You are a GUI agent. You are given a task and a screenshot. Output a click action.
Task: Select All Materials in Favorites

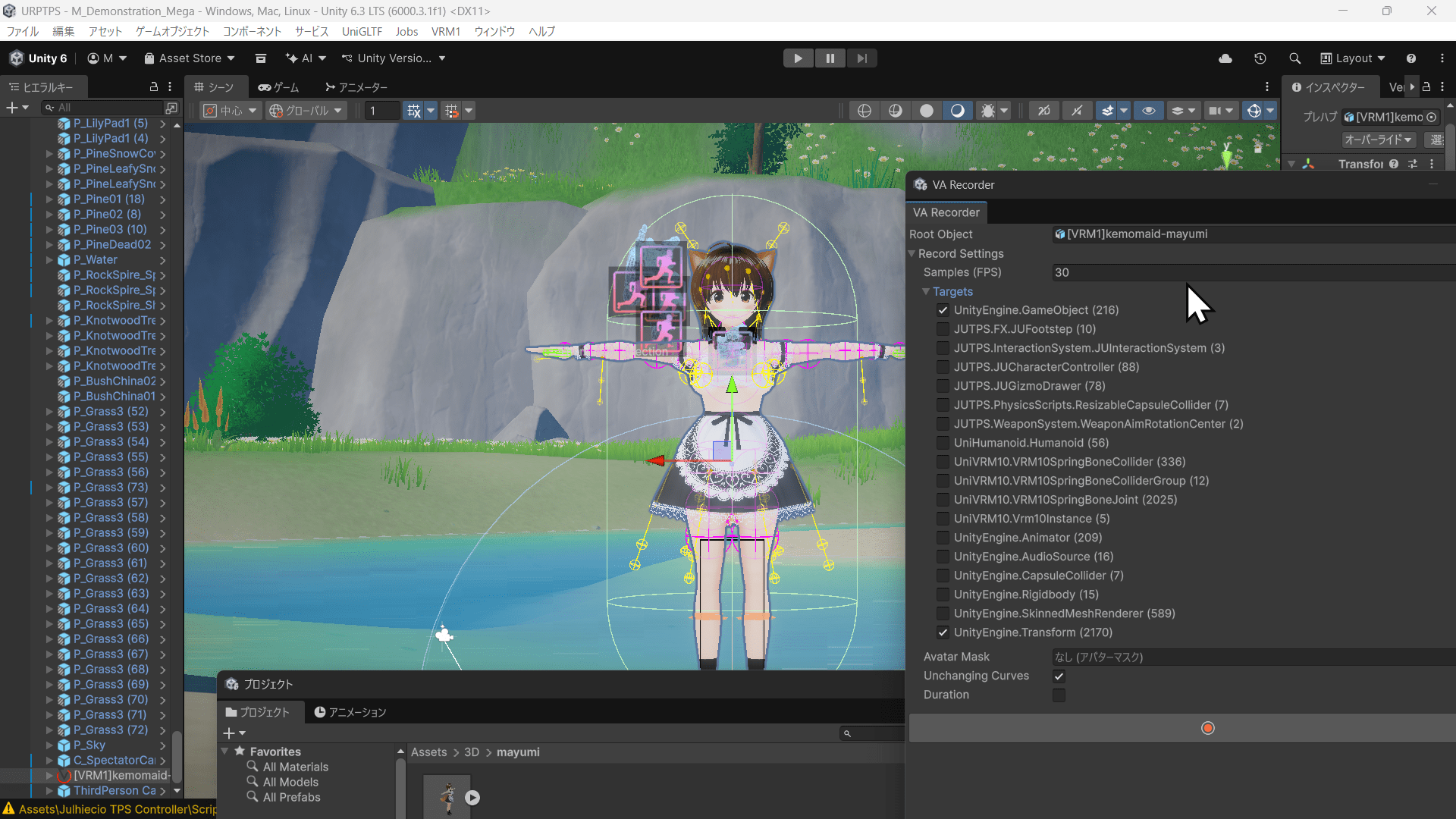tap(296, 767)
